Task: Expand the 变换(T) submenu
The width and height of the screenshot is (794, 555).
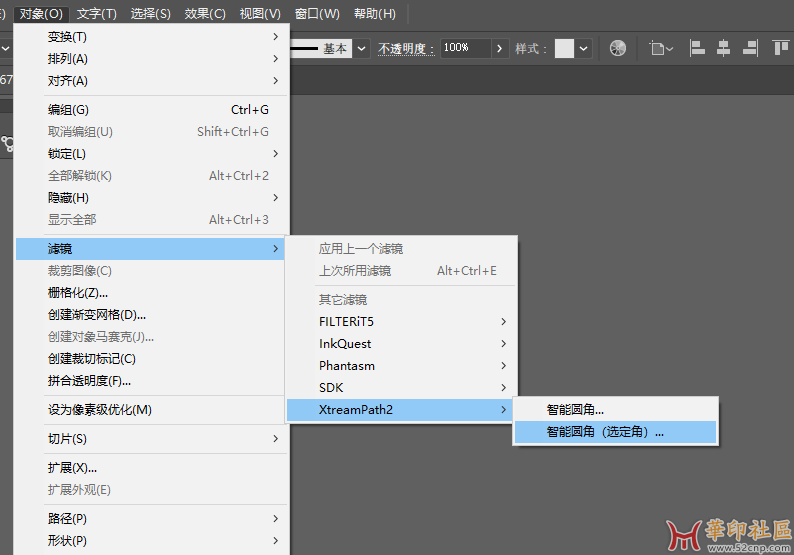Action: point(150,37)
